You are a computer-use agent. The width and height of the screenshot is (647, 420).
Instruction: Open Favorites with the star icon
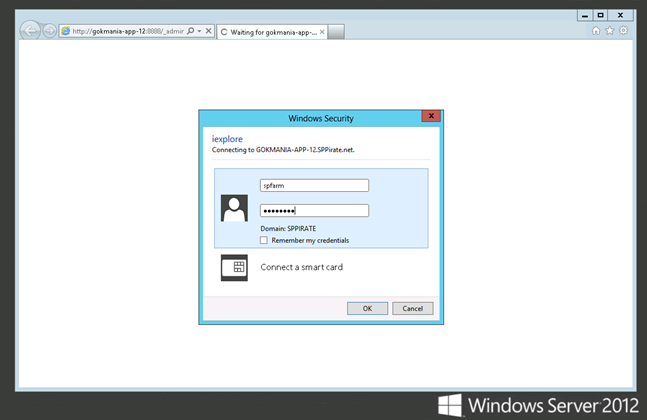click(x=609, y=31)
